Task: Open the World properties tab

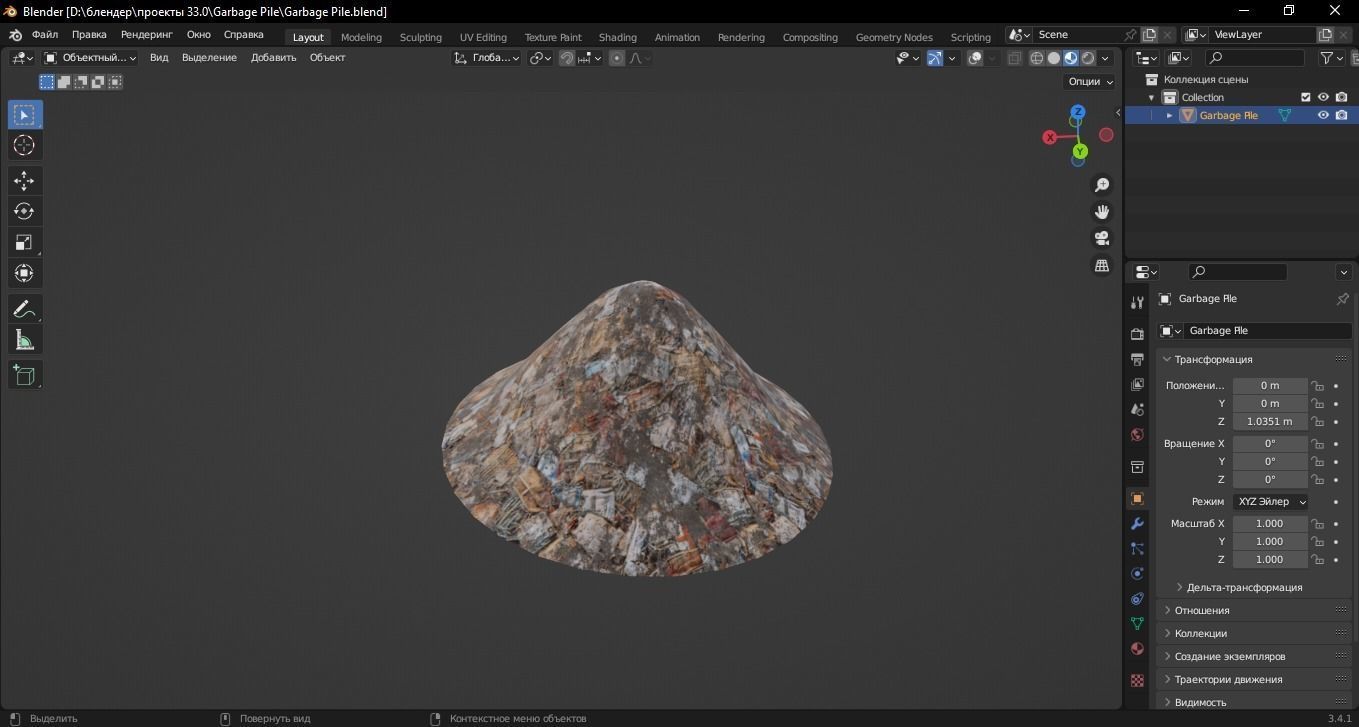Action: (x=1137, y=434)
